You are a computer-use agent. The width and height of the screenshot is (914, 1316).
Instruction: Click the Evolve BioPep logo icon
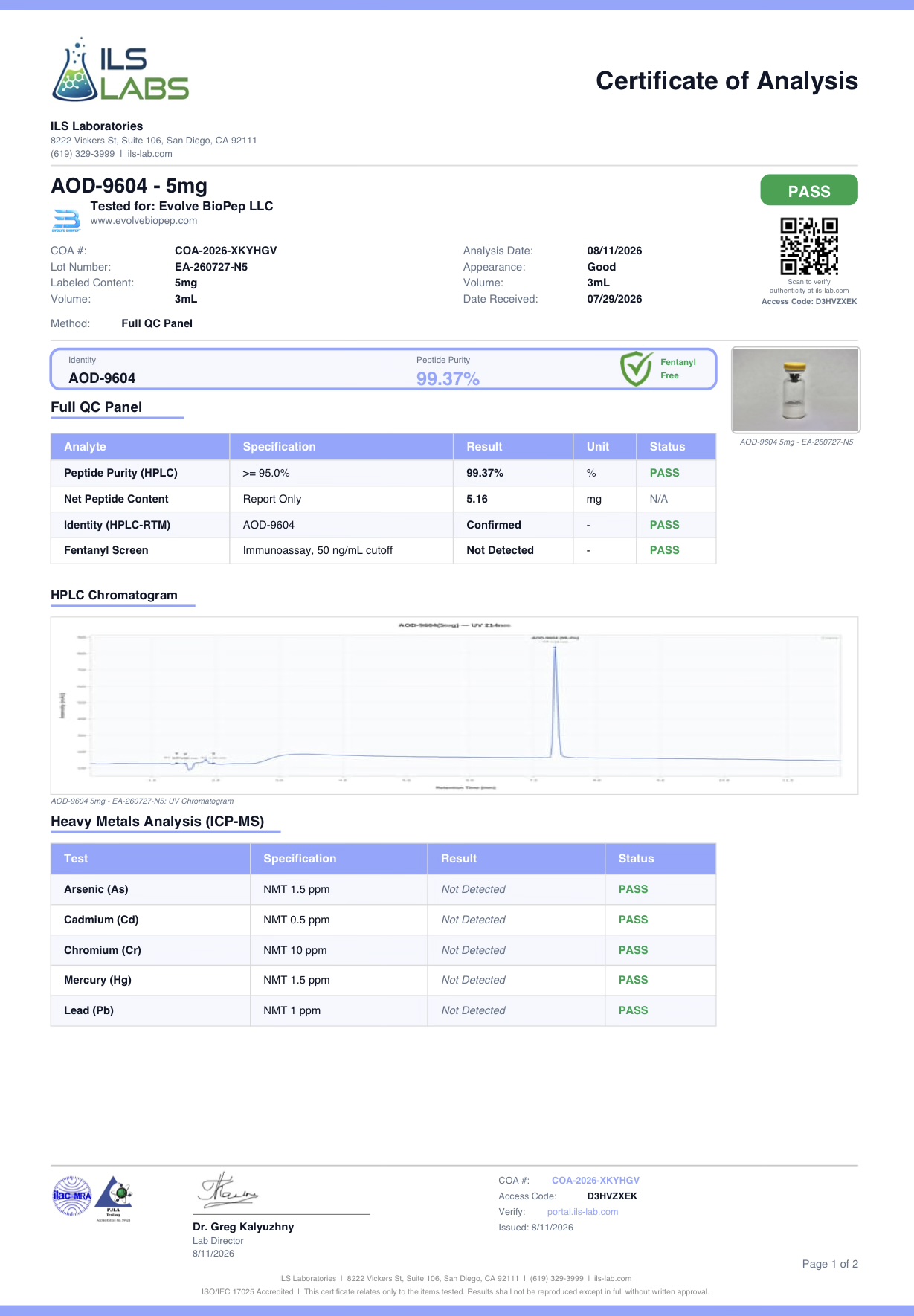click(66, 221)
